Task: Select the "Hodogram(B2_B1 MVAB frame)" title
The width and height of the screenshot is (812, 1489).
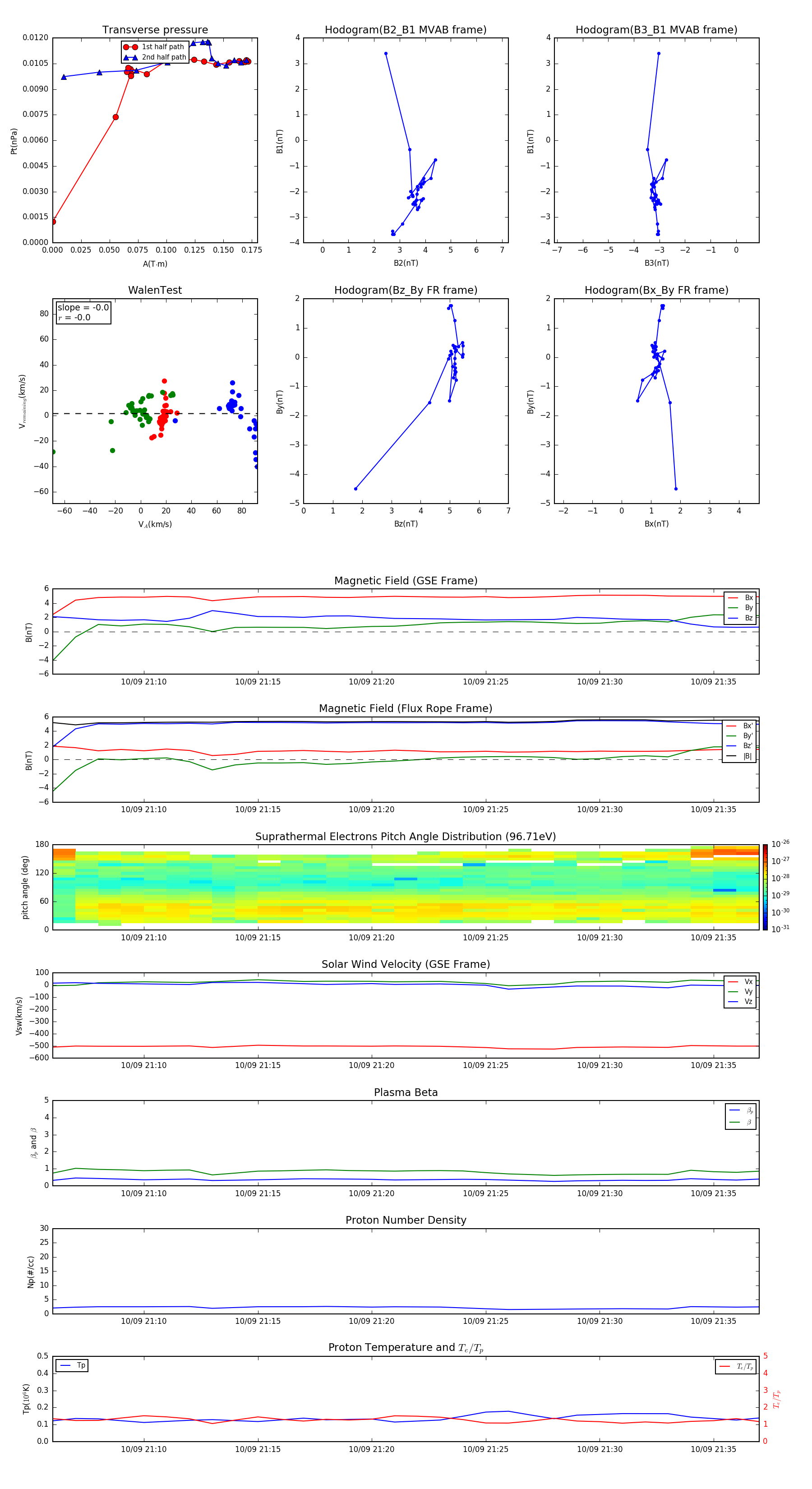Action: click(406, 30)
